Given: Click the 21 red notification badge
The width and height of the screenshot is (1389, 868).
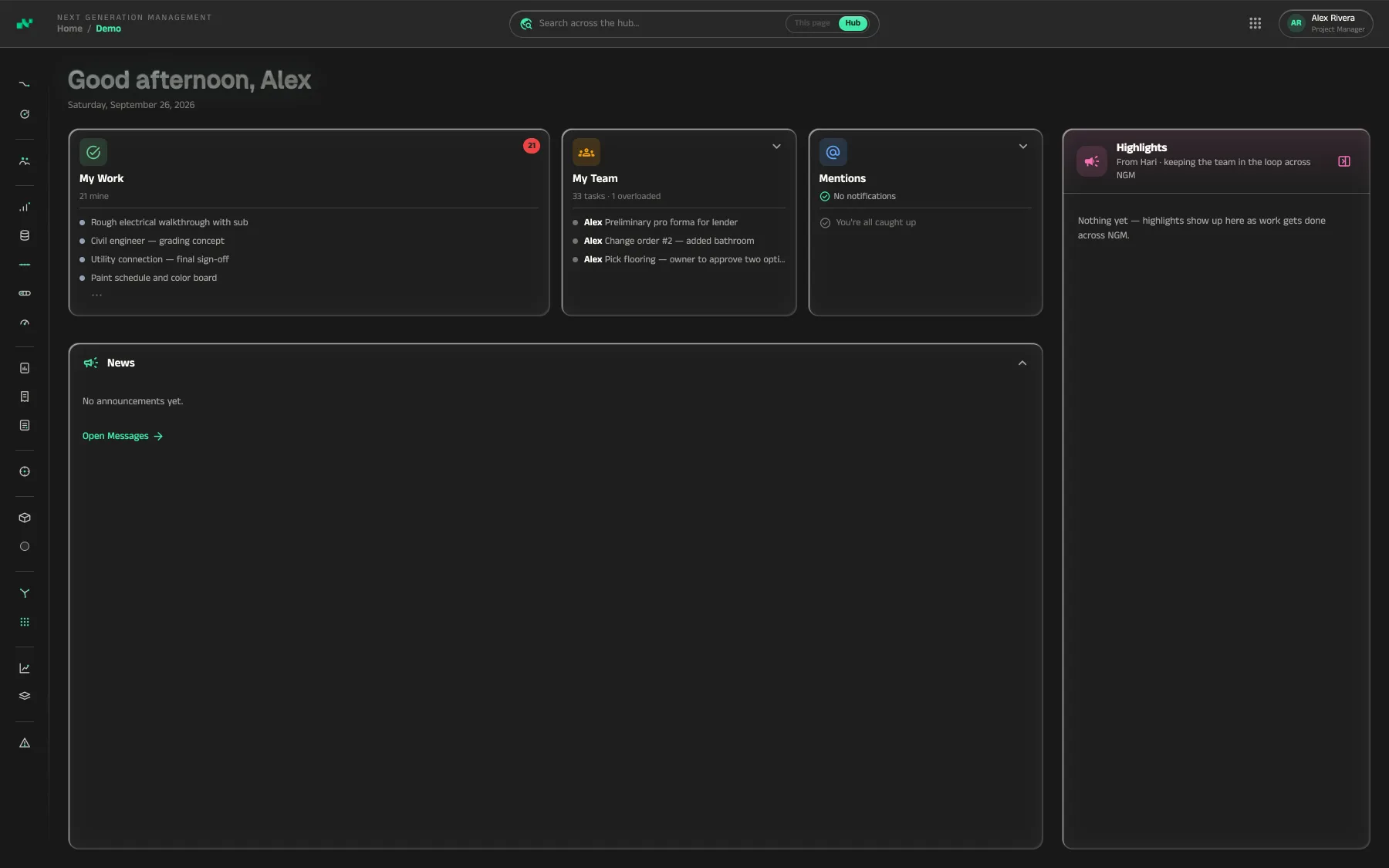Looking at the screenshot, I should click(x=532, y=146).
